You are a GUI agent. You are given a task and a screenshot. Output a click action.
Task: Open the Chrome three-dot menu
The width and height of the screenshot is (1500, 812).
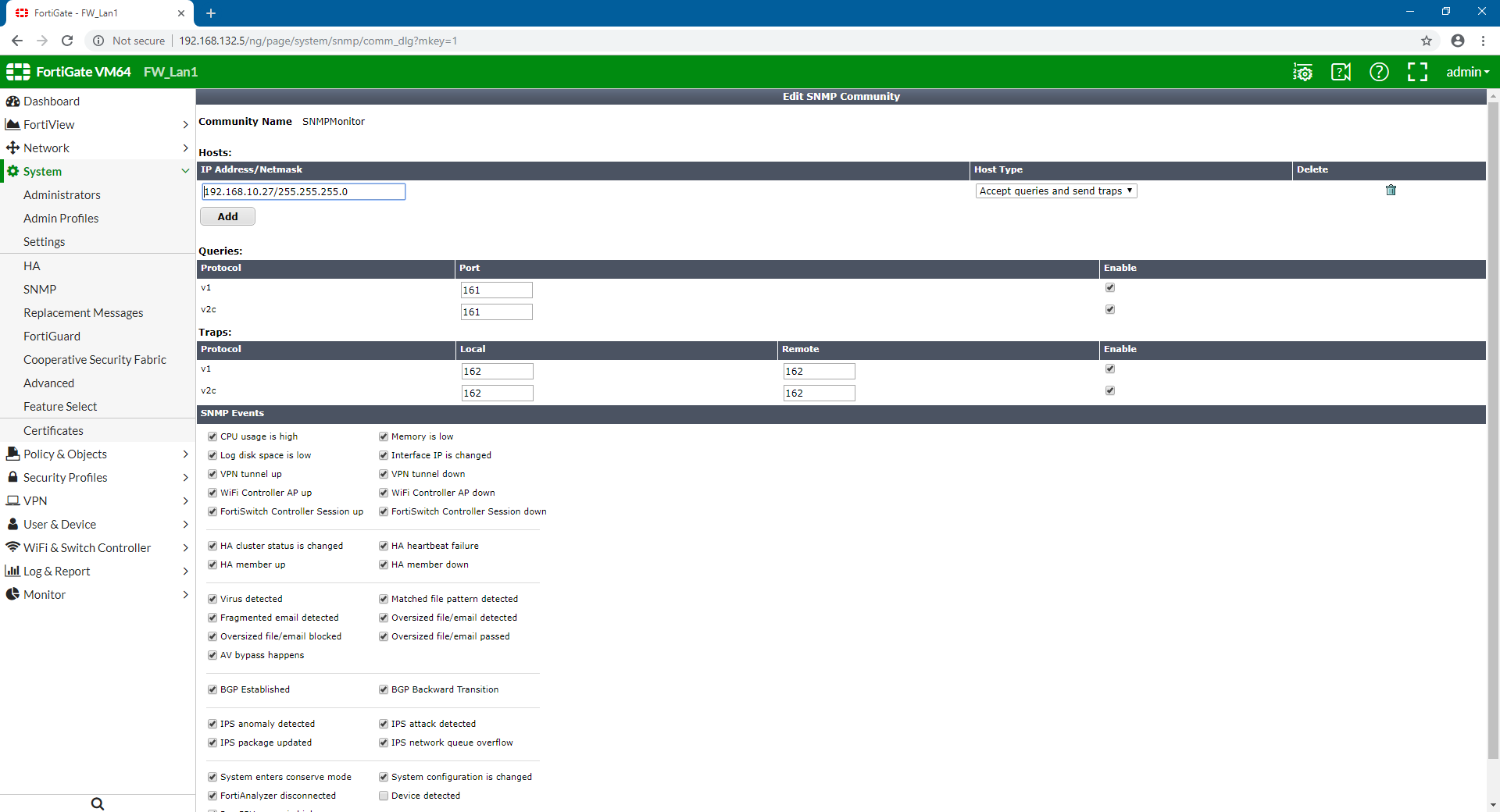pos(1484,41)
